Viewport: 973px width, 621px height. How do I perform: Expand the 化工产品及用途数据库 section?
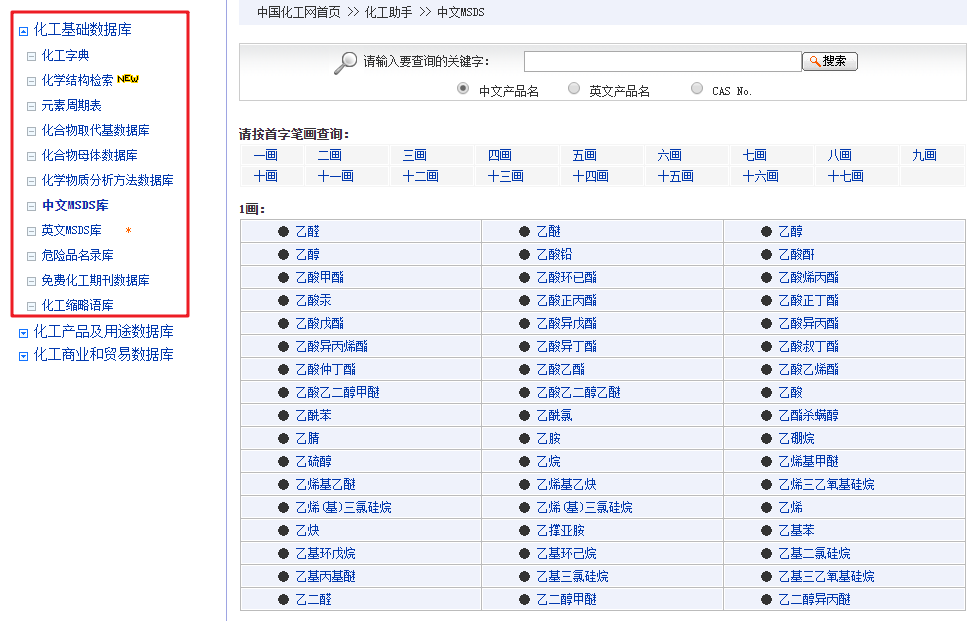(x=24, y=333)
